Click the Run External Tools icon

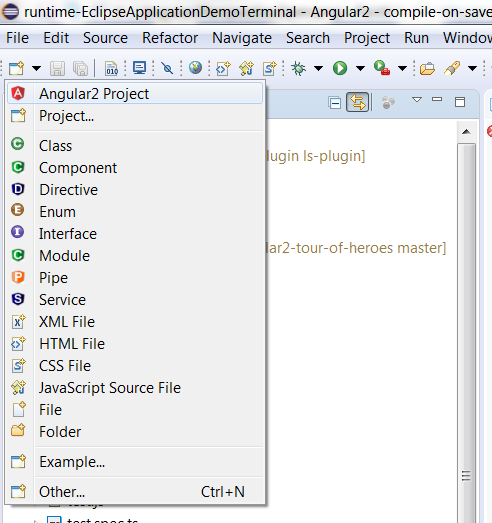tap(382, 68)
